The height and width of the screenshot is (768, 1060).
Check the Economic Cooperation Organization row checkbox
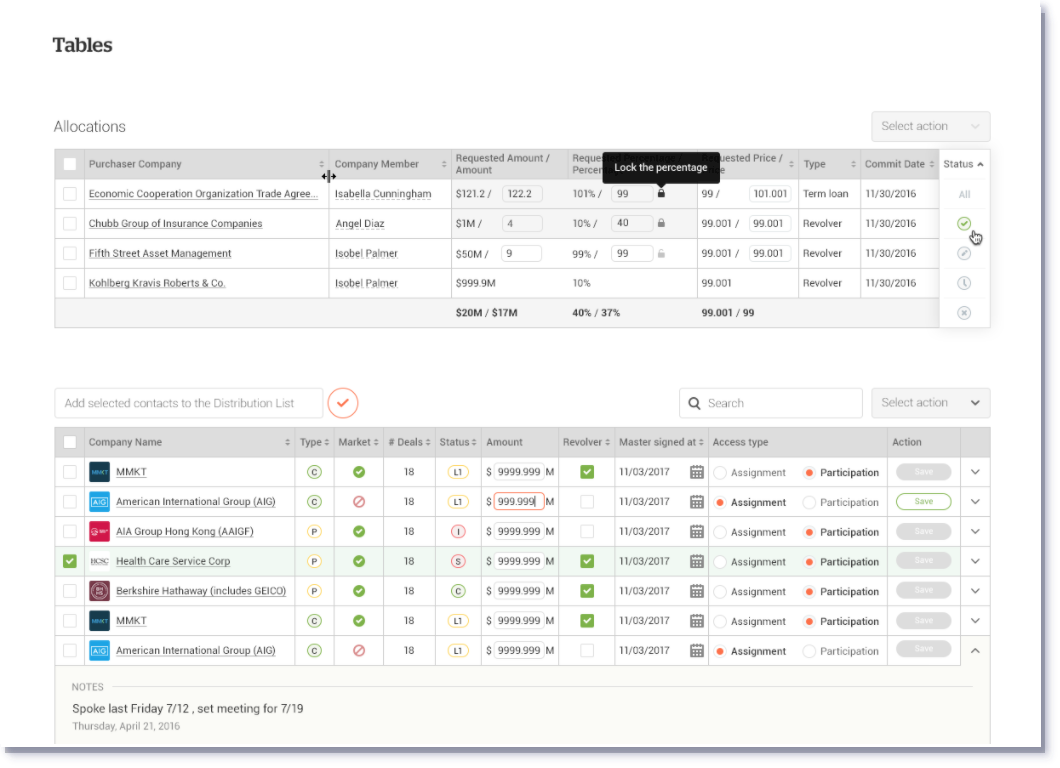tap(70, 194)
